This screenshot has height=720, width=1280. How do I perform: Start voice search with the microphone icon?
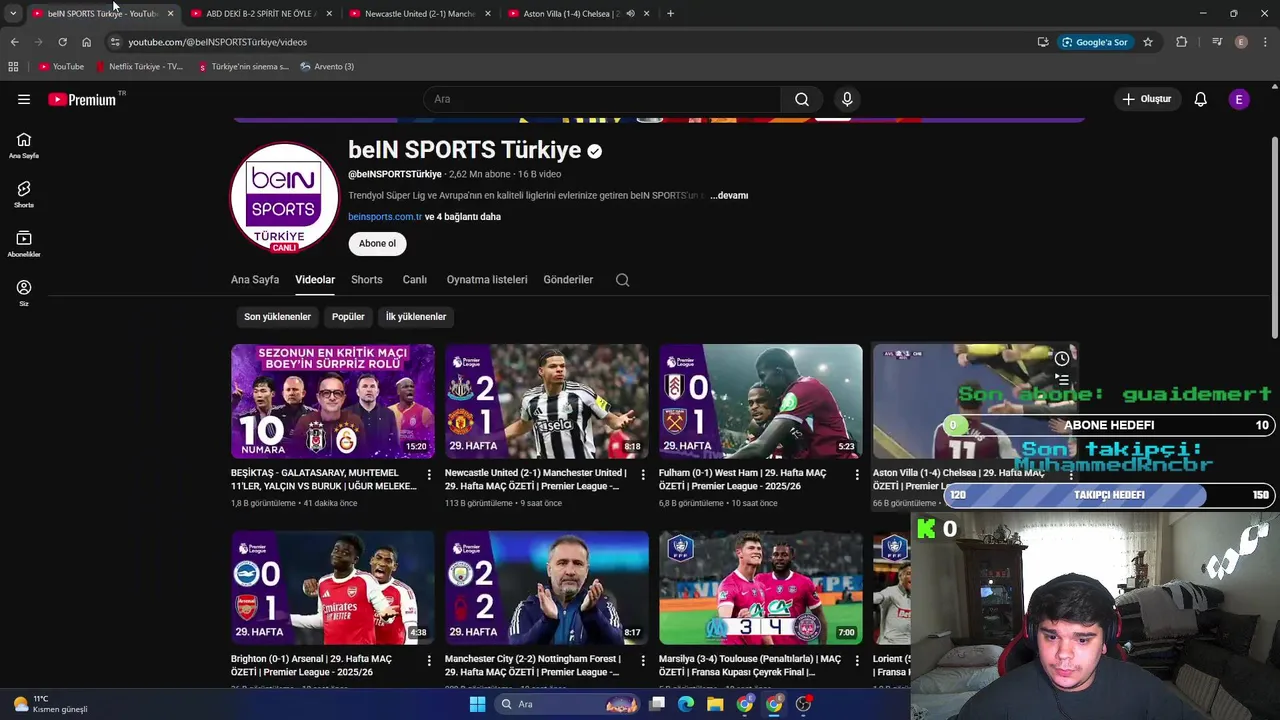[847, 99]
